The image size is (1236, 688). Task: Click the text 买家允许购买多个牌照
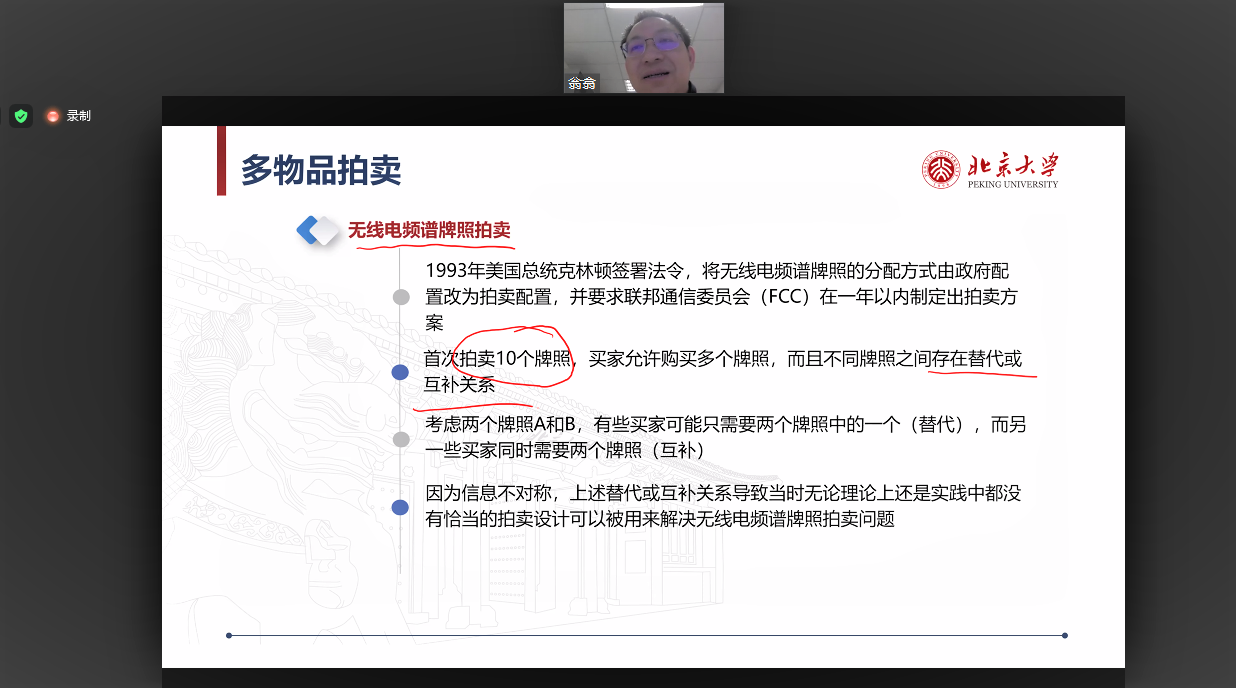point(680,359)
